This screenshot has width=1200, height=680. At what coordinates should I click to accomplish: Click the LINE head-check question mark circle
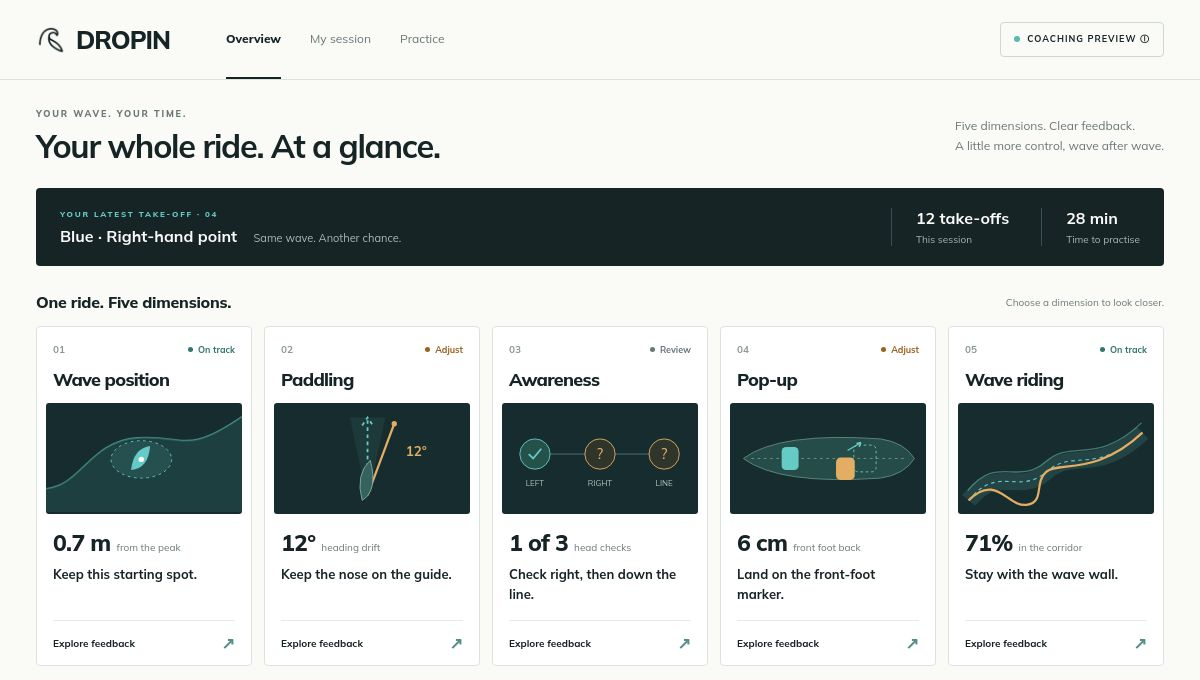point(664,454)
